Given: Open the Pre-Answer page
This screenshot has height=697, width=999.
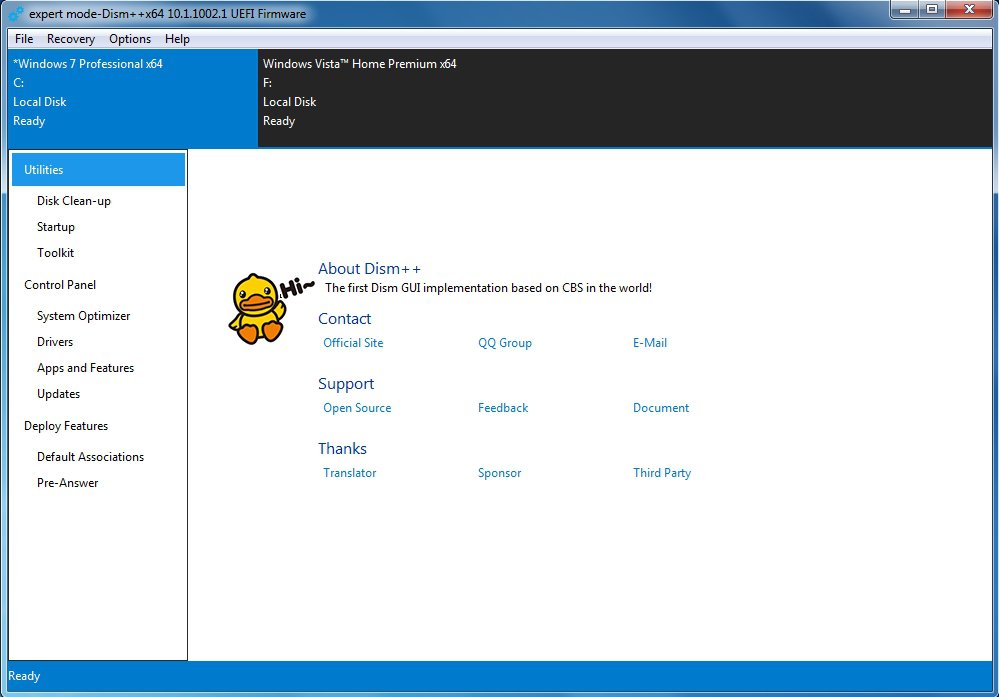Looking at the screenshot, I should pyautogui.click(x=68, y=484).
